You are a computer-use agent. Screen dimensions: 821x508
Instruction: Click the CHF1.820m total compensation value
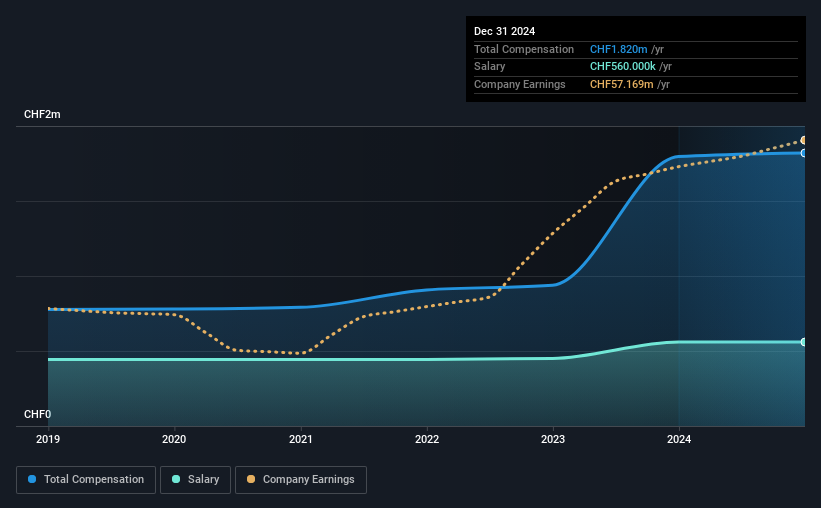(x=618, y=49)
